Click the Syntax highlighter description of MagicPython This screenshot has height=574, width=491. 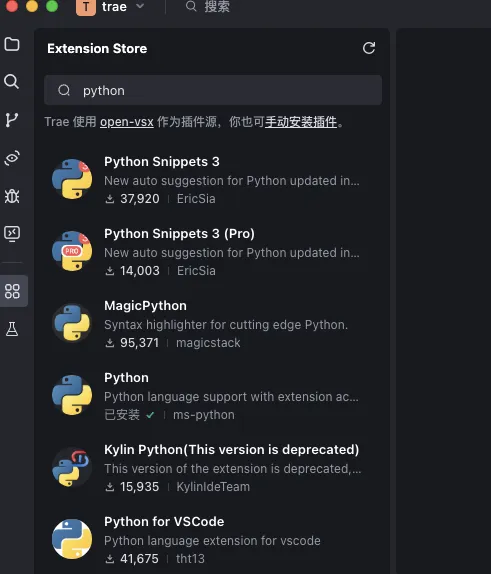click(x=226, y=325)
